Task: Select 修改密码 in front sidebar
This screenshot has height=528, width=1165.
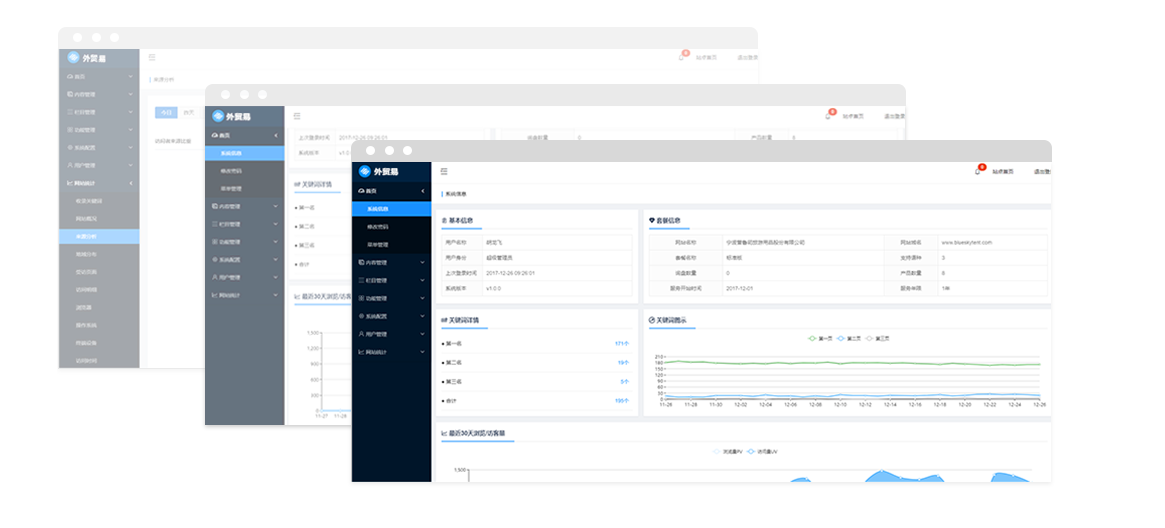Action: 377,227
